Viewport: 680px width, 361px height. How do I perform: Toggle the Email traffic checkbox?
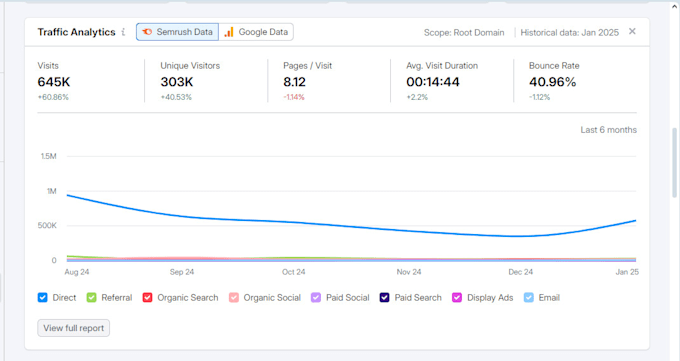(x=529, y=298)
